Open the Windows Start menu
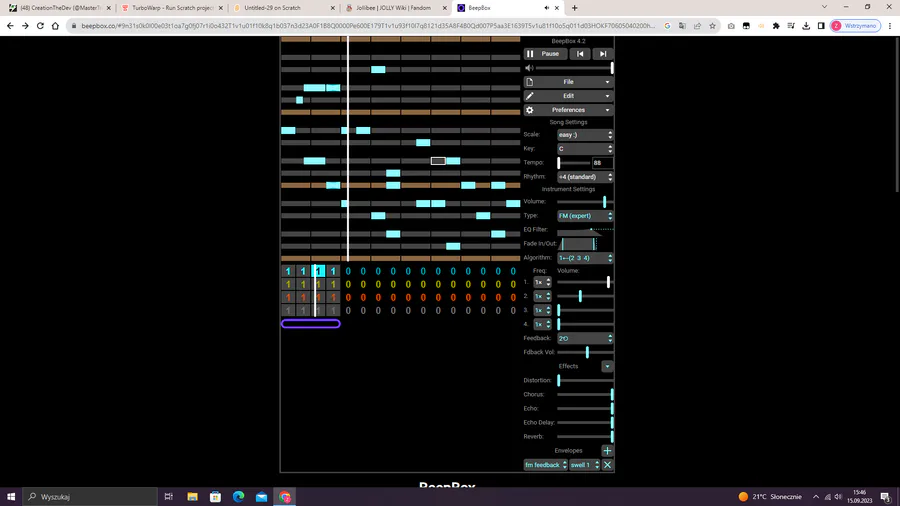Image resolution: width=900 pixels, height=506 pixels. (x=11, y=497)
